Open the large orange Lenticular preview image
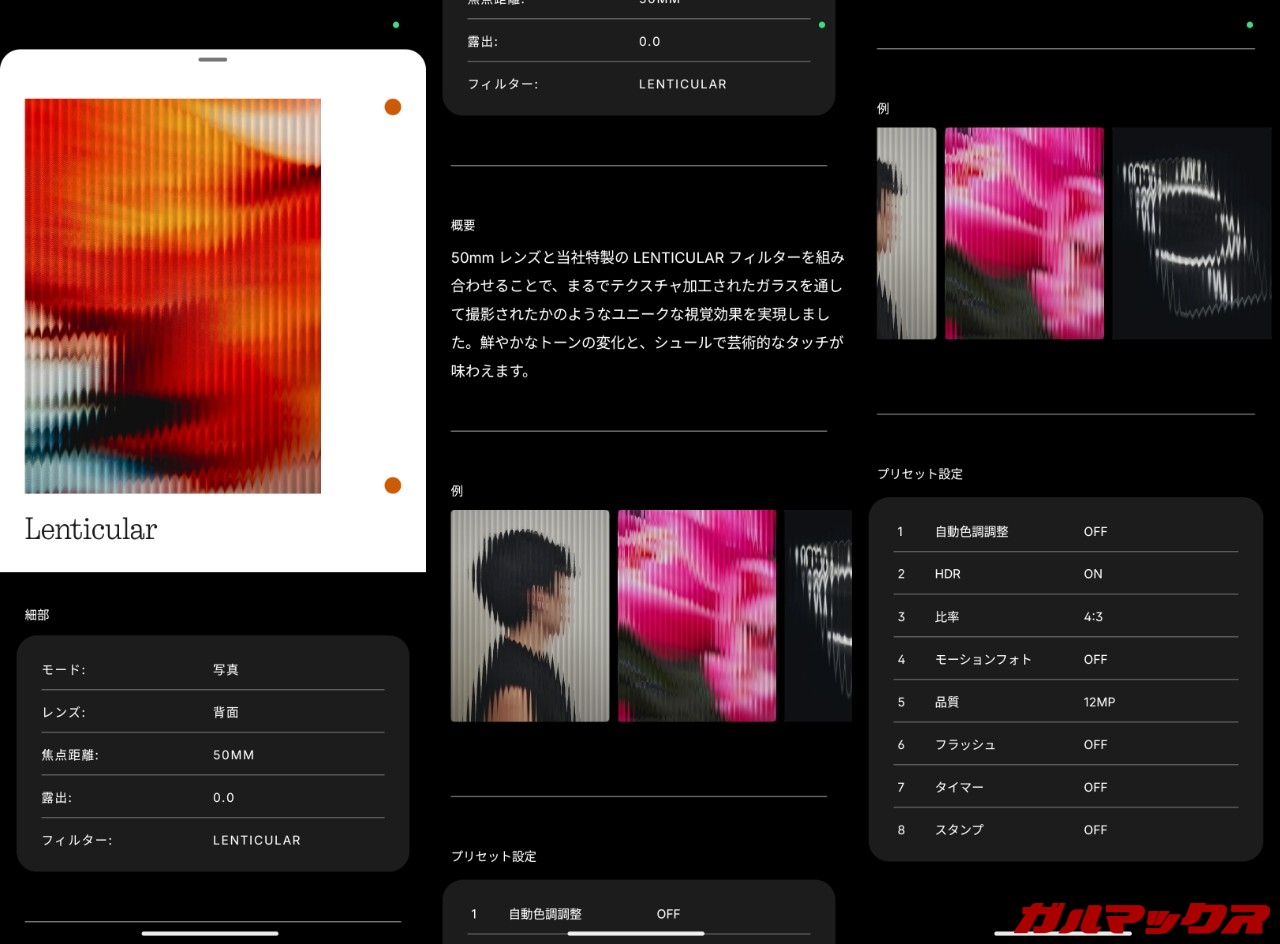Viewport: 1280px width, 944px height. 173,296
